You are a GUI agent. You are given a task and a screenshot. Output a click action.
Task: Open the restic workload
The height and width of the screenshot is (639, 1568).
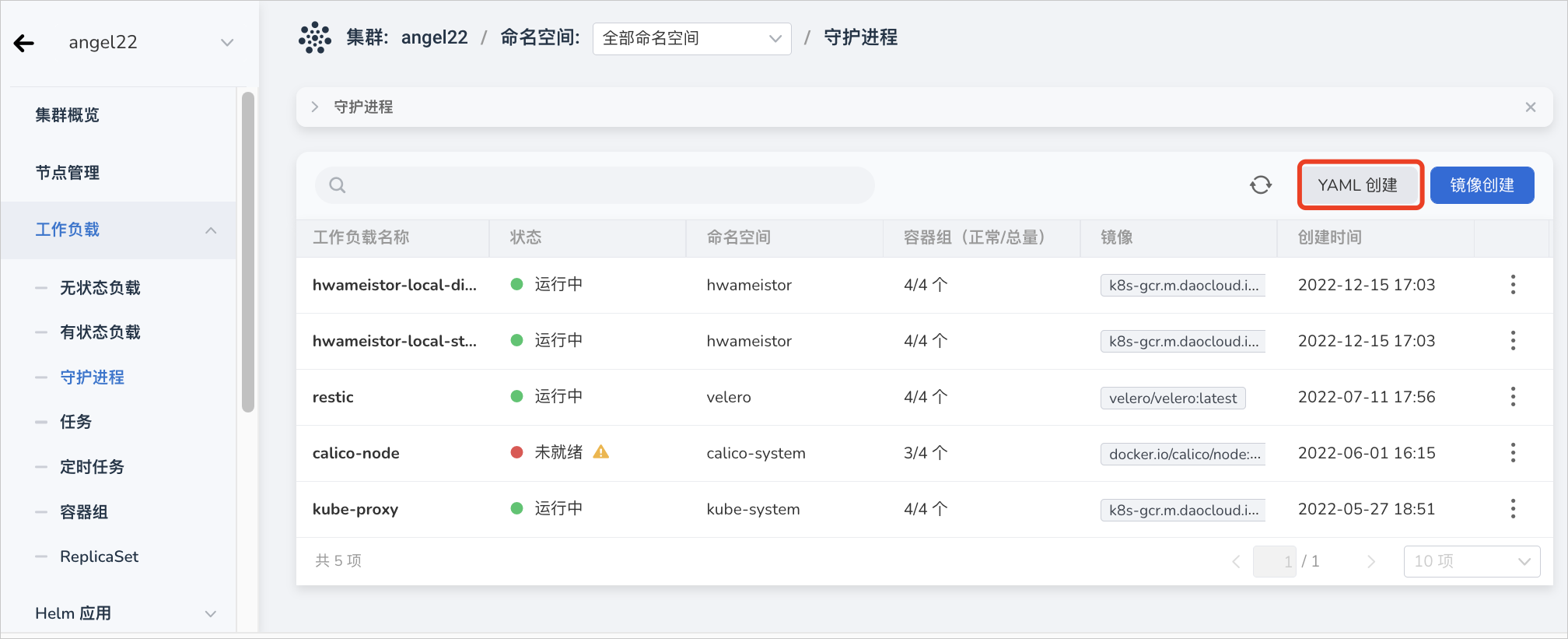coord(333,397)
